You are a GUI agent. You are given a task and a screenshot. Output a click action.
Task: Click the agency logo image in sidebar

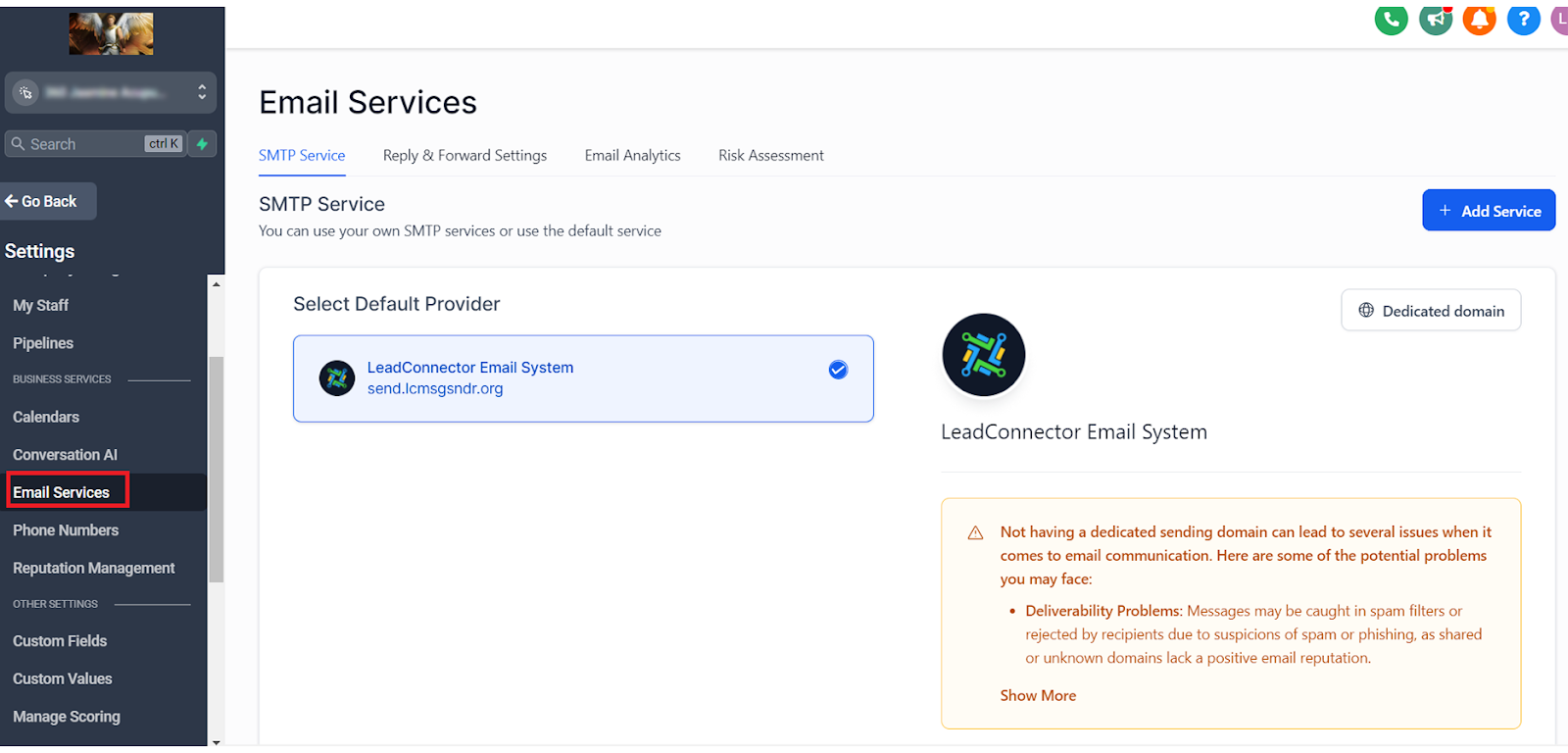[111, 33]
